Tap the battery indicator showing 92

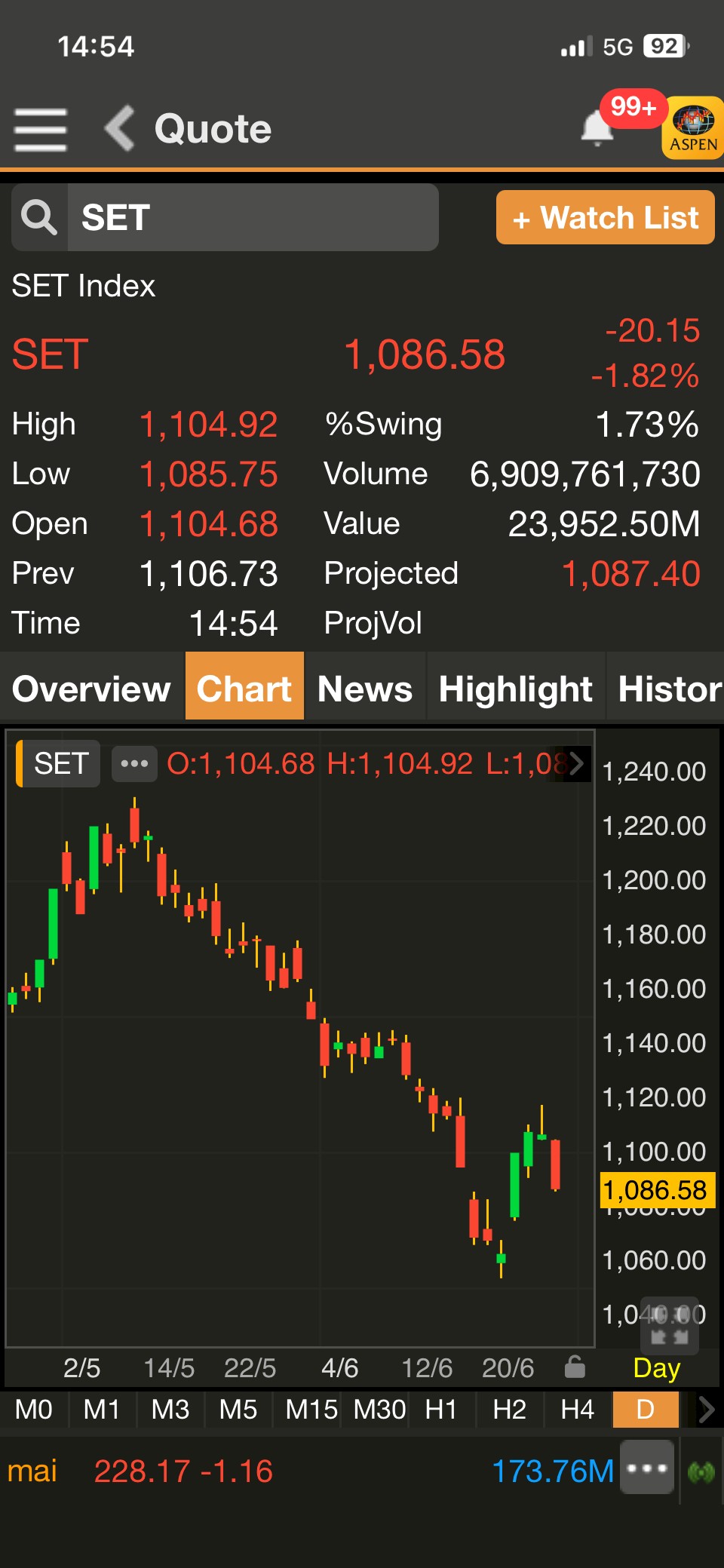(667, 46)
